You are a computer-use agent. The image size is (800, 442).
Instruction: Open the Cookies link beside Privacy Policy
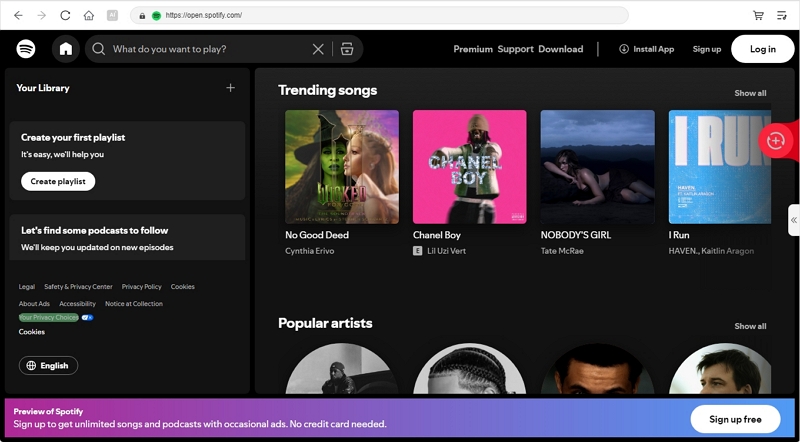click(x=183, y=287)
